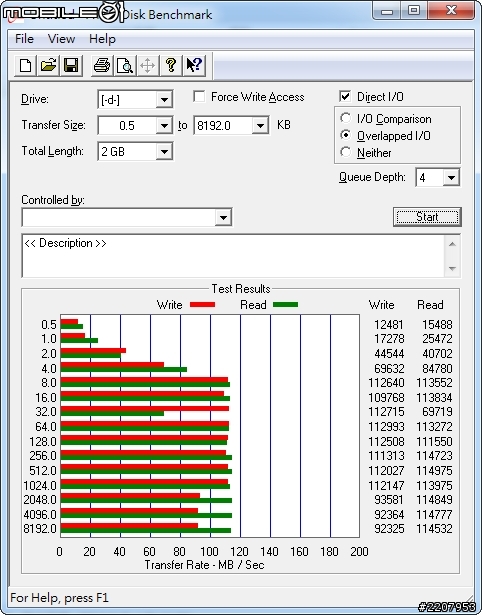Open the Drive dropdown showing [-d-]
Viewport: 482px width, 615px height.
coord(164,100)
